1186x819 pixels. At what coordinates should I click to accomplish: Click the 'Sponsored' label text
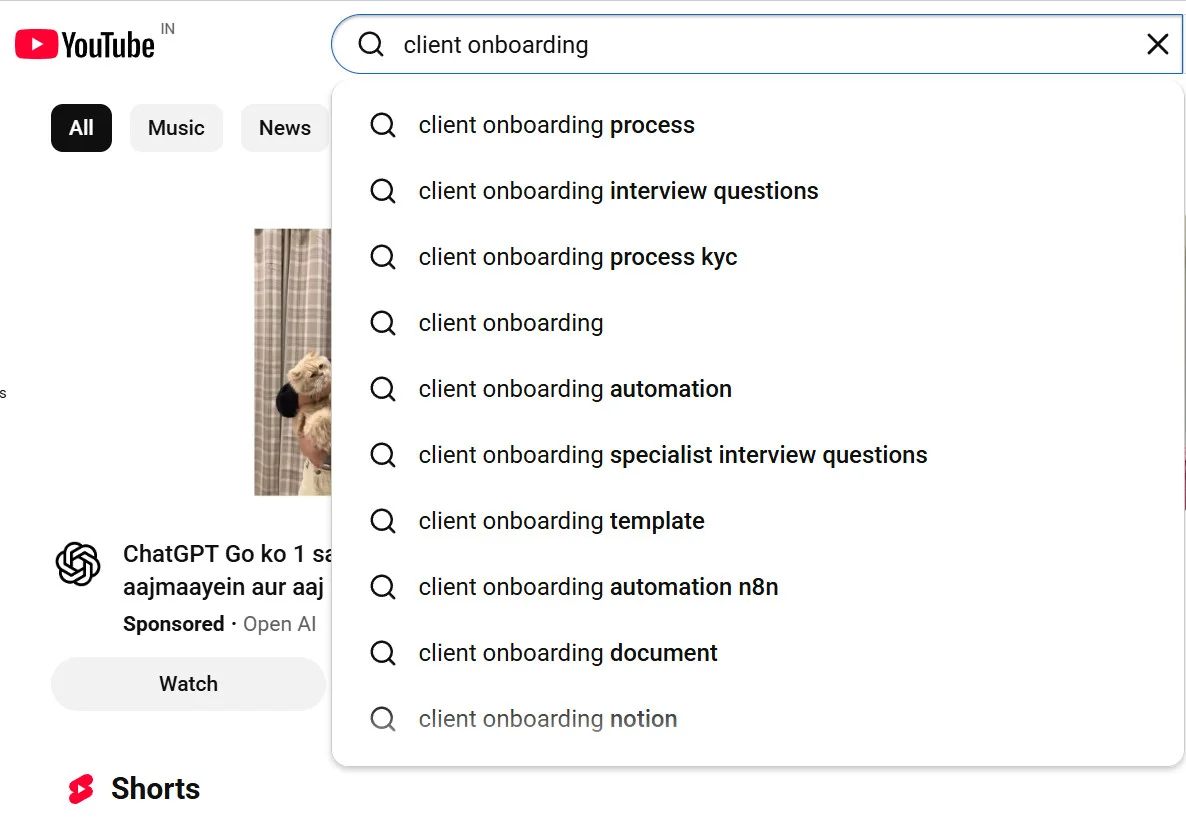[173, 623]
